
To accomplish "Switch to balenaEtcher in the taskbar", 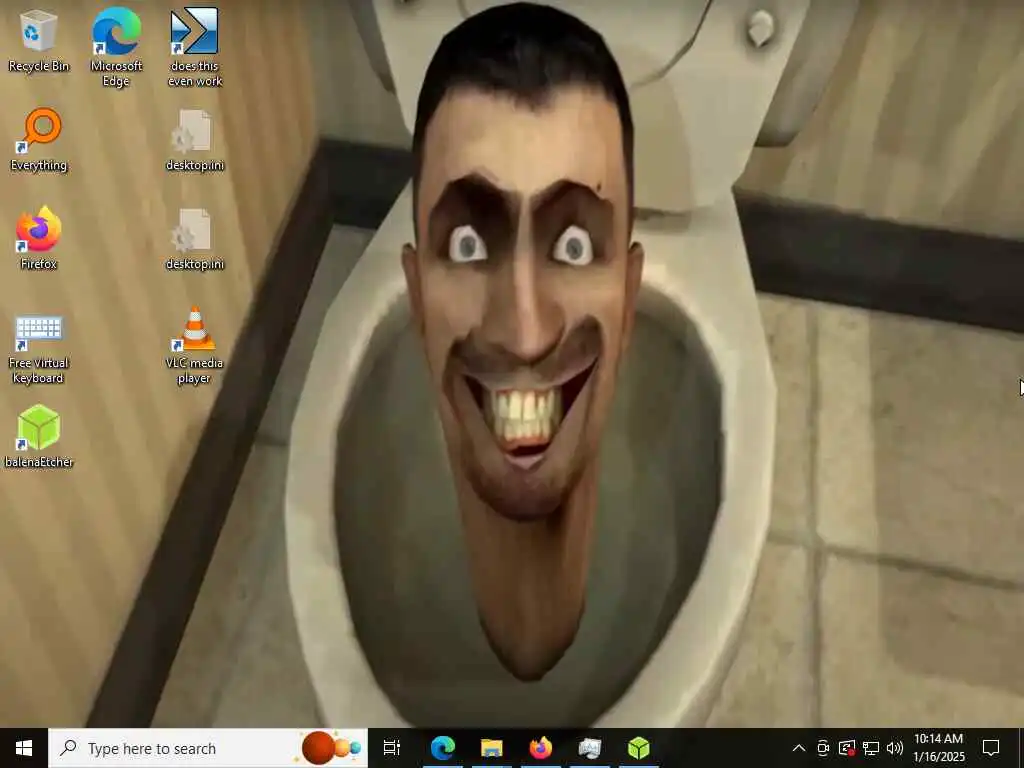I will coord(639,748).
